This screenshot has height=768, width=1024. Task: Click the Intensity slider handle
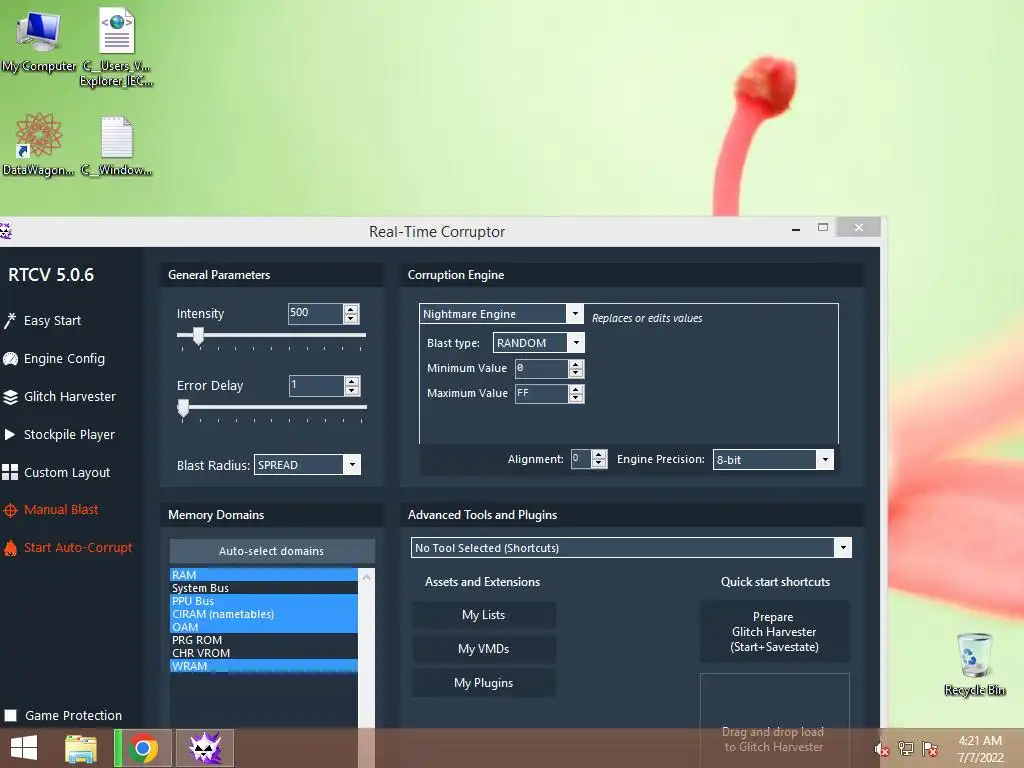[198, 336]
